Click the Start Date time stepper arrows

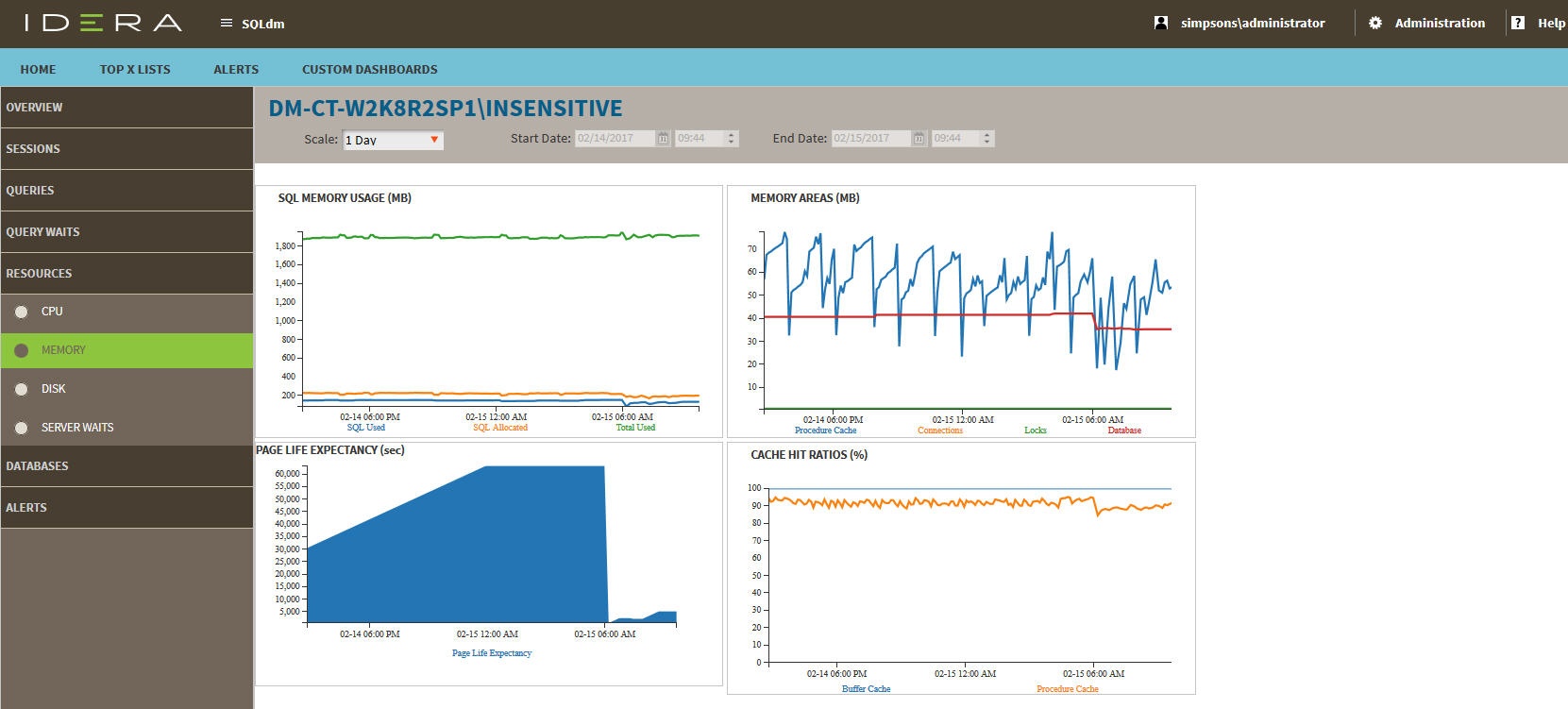point(731,139)
